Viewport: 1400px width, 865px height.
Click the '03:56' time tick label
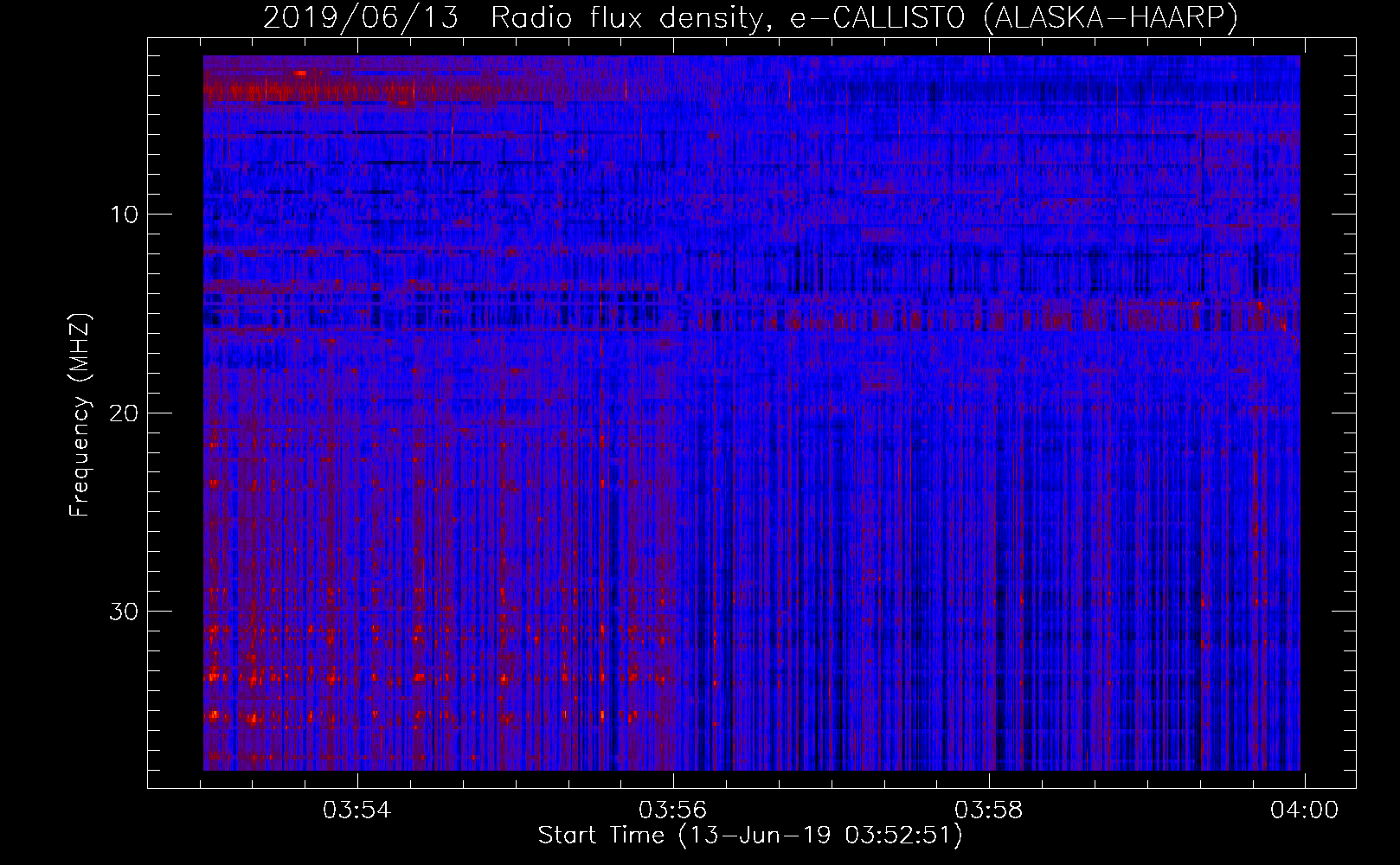click(x=672, y=811)
